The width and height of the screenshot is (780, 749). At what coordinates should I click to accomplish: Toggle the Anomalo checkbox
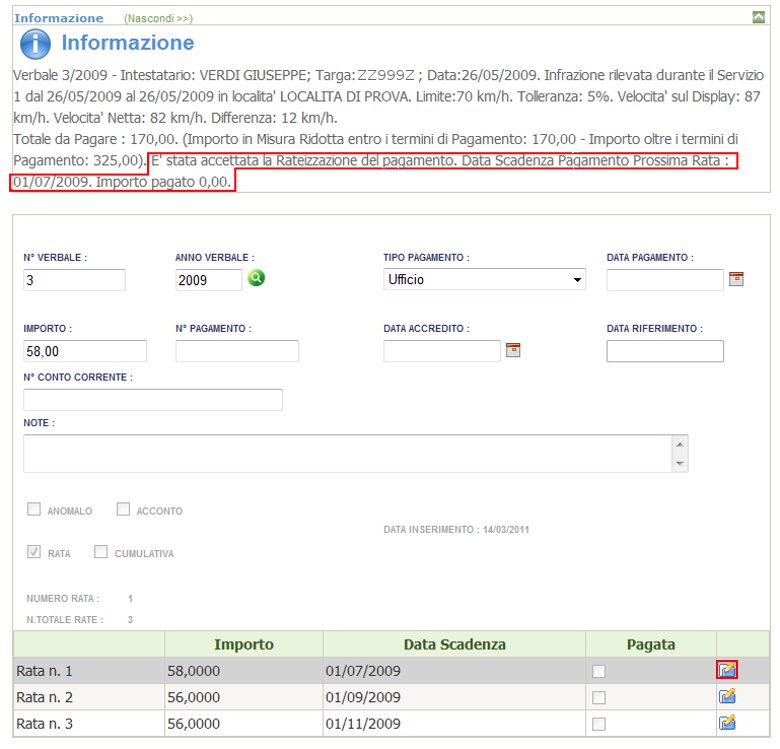coord(34,509)
